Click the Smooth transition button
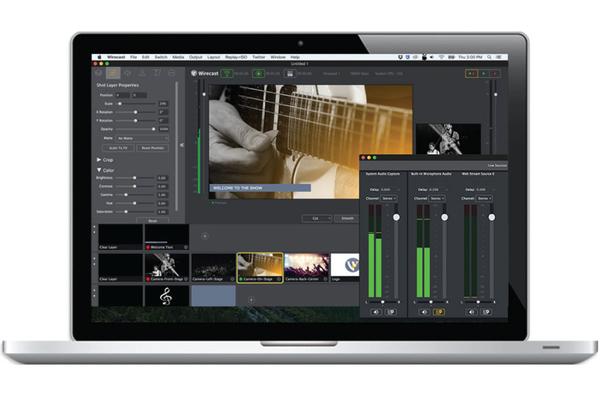The height and width of the screenshot is (400, 600). pyautogui.click(x=347, y=219)
